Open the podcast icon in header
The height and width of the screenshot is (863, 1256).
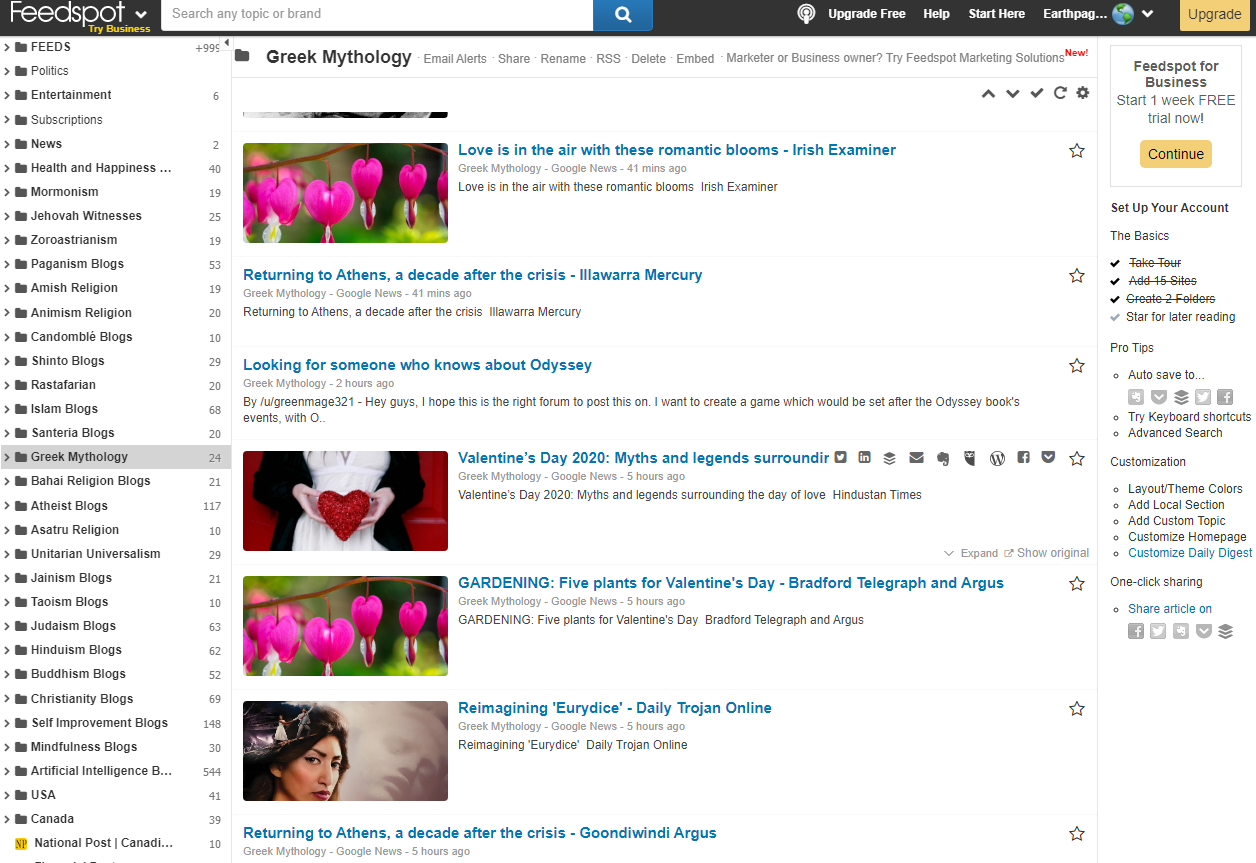pyautogui.click(x=806, y=14)
